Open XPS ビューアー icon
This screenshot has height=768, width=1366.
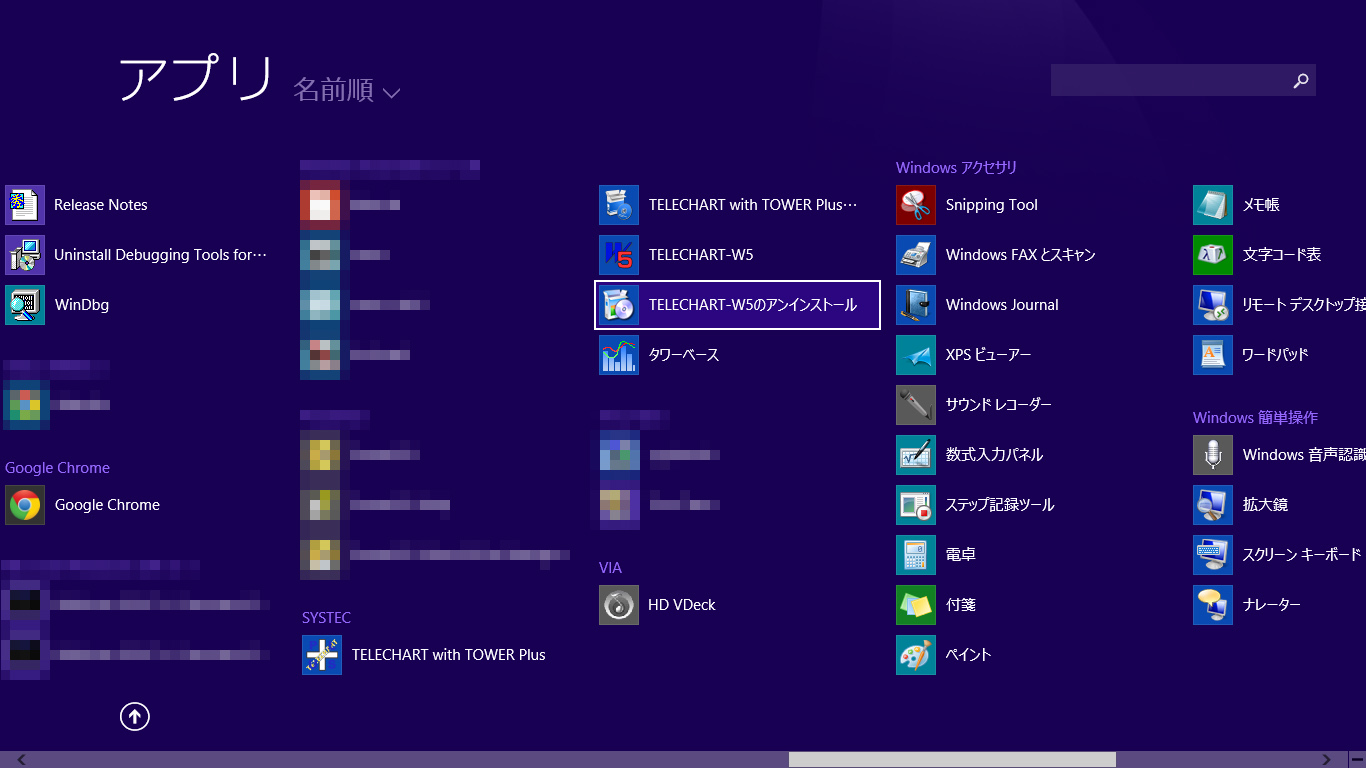[x=916, y=355]
